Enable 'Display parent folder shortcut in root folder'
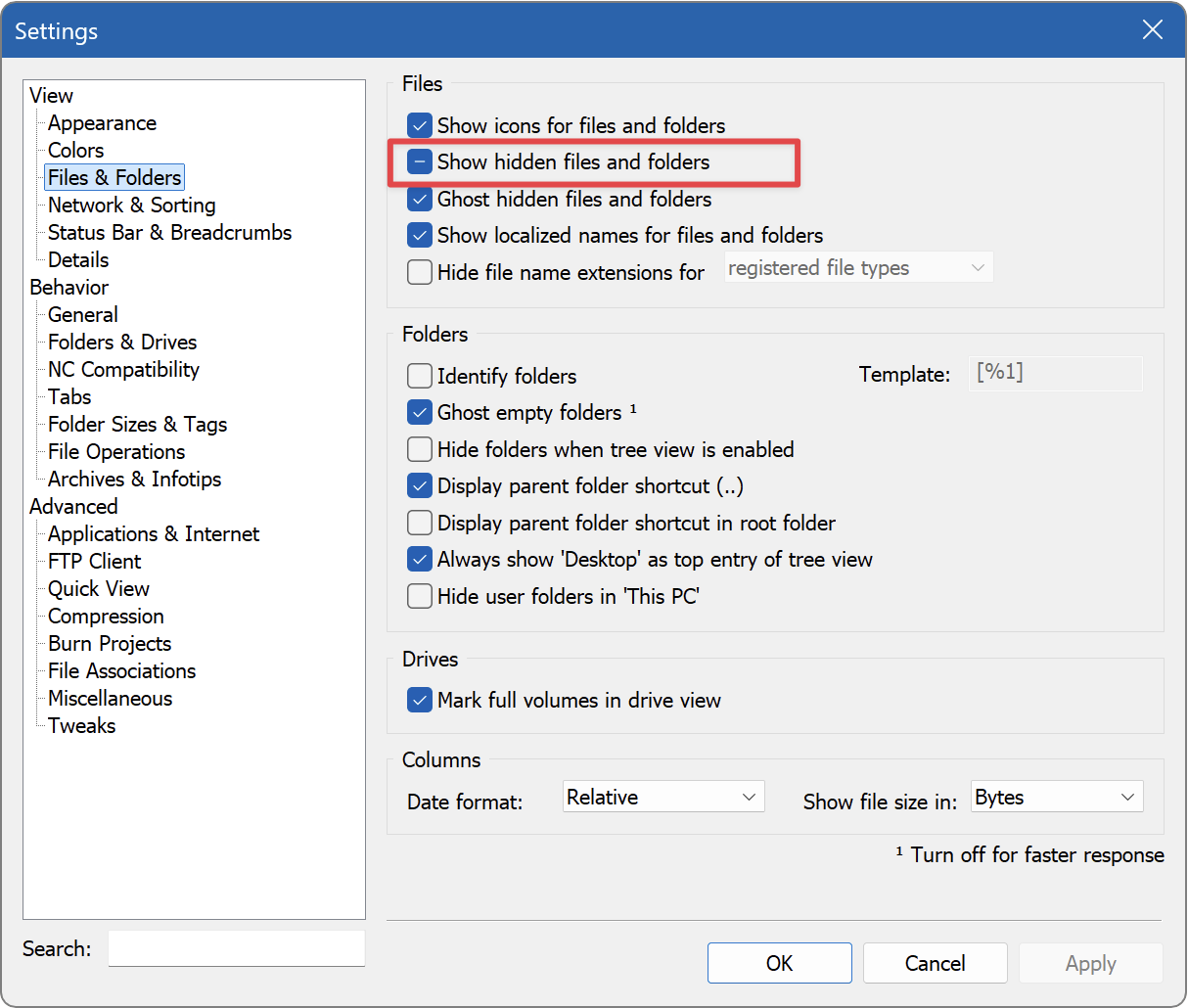Screen dimensions: 1188x1008 [x=420, y=523]
